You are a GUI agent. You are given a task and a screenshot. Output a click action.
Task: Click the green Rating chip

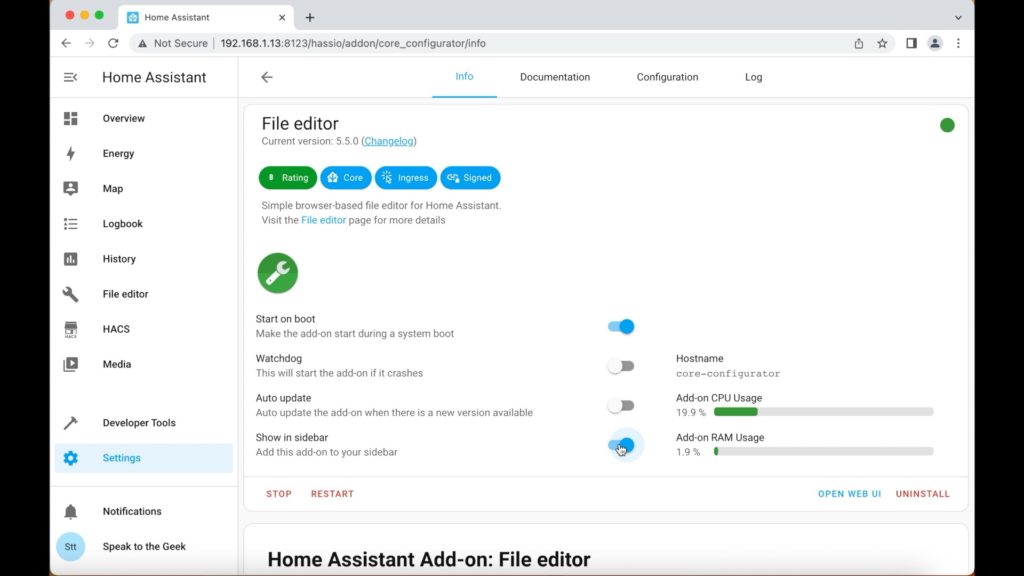point(287,178)
